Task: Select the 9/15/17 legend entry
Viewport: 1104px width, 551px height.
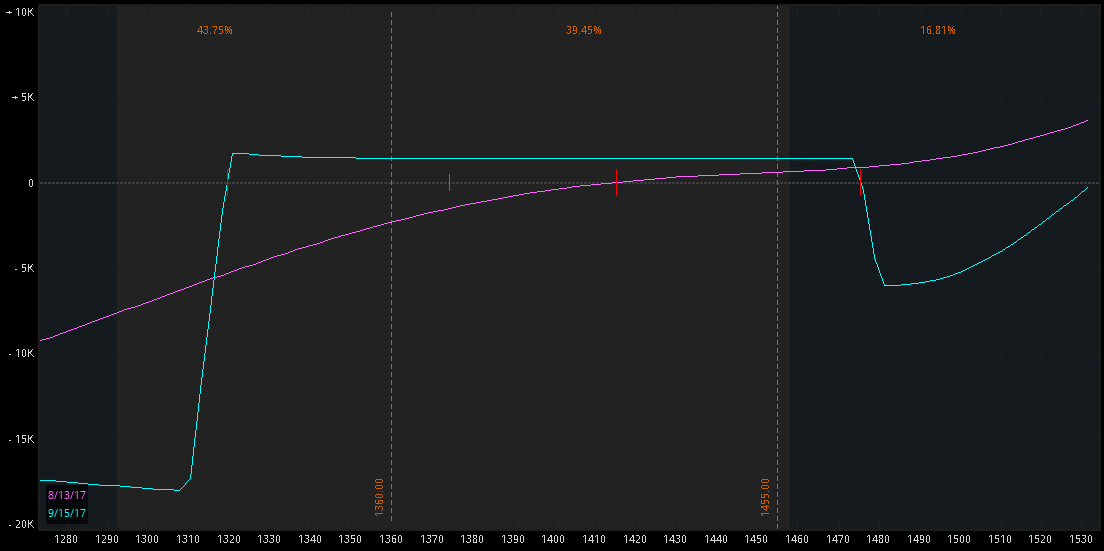Action: point(66,513)
